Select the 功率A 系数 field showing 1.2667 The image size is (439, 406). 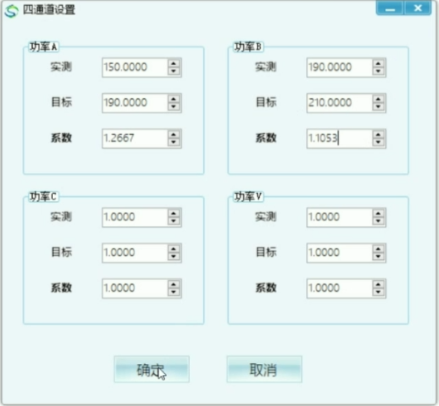(135, 138)
